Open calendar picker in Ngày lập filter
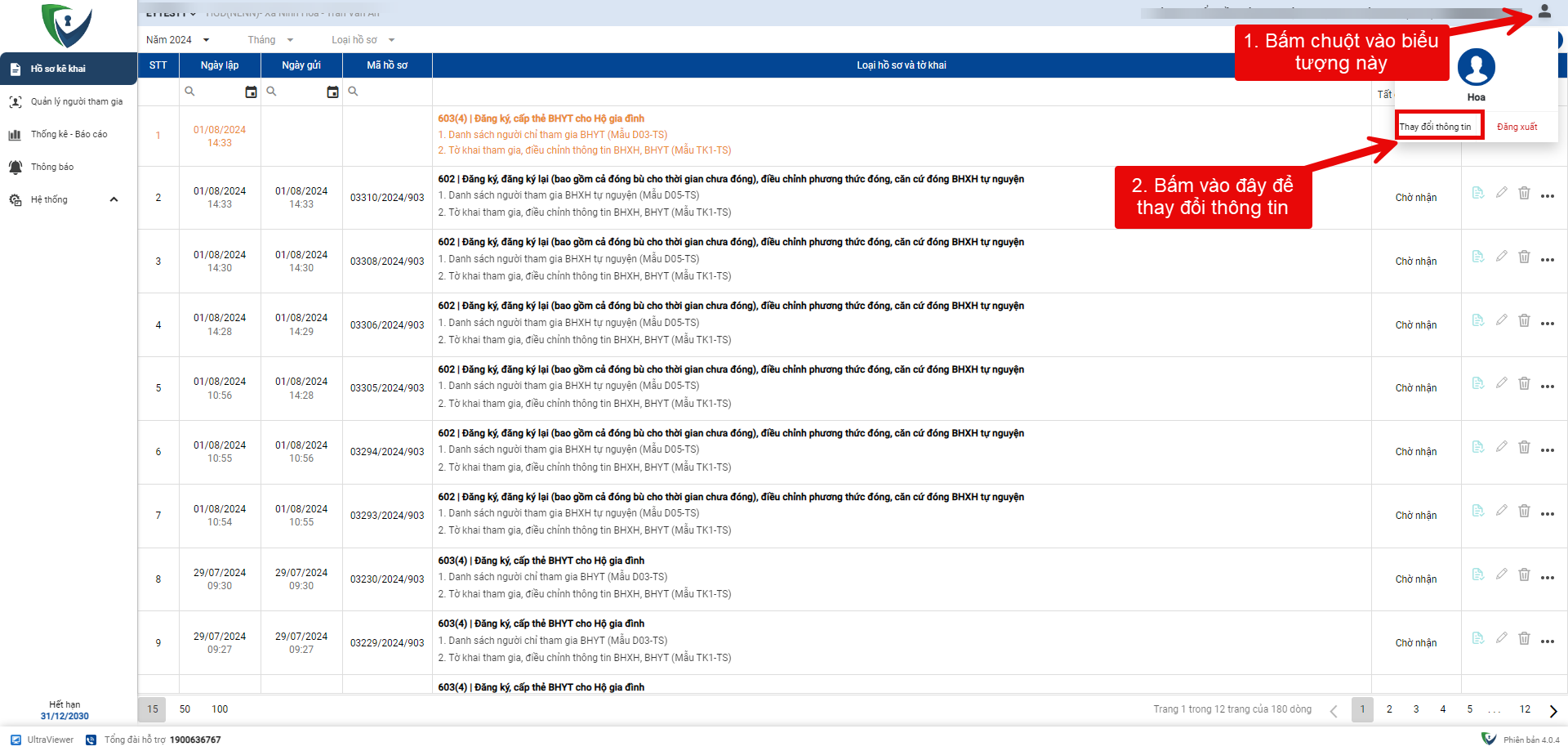This screenshot has width=1568, height=751. (x=251, y=92)
